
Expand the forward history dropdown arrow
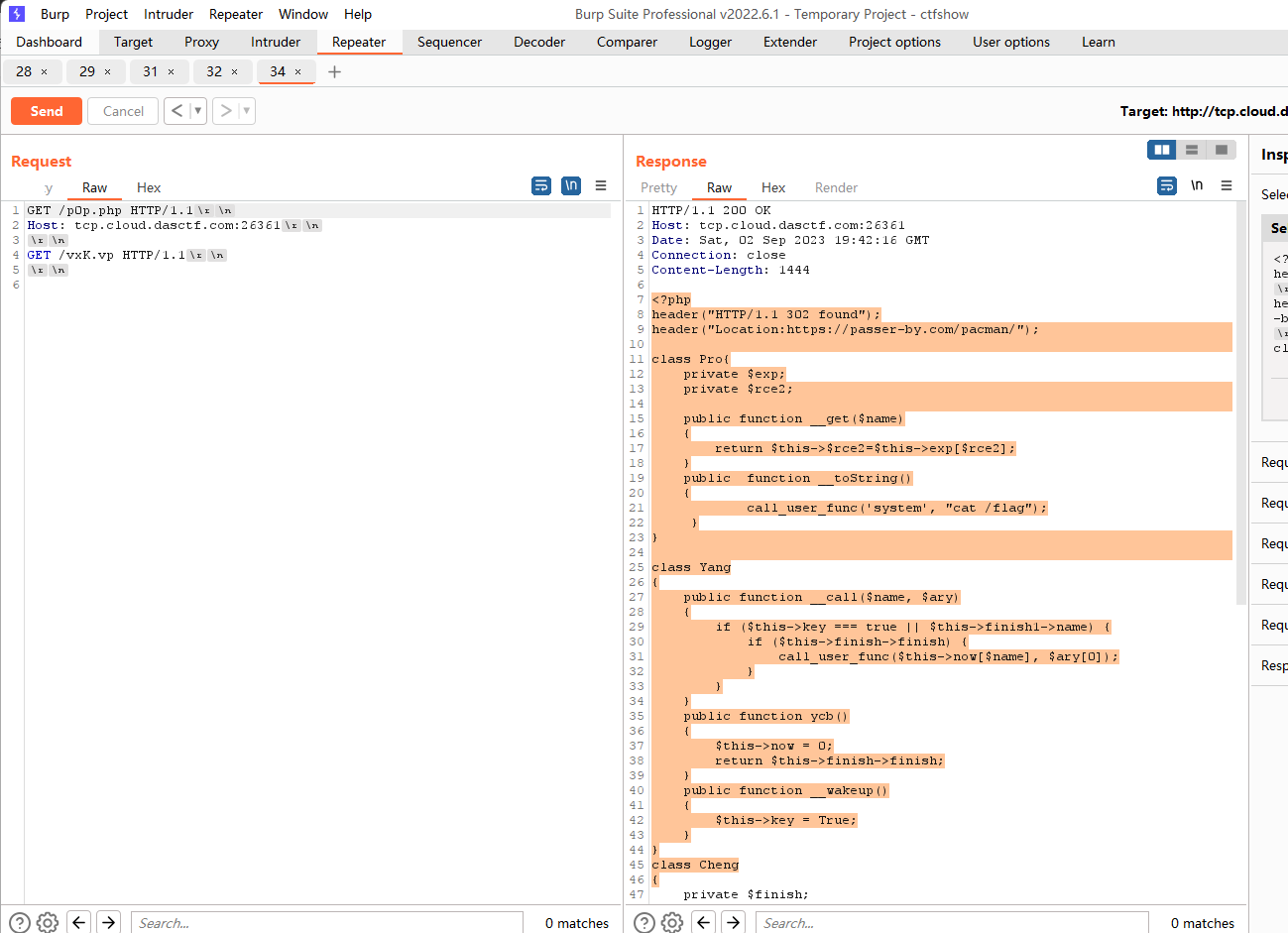pos(247,110)
